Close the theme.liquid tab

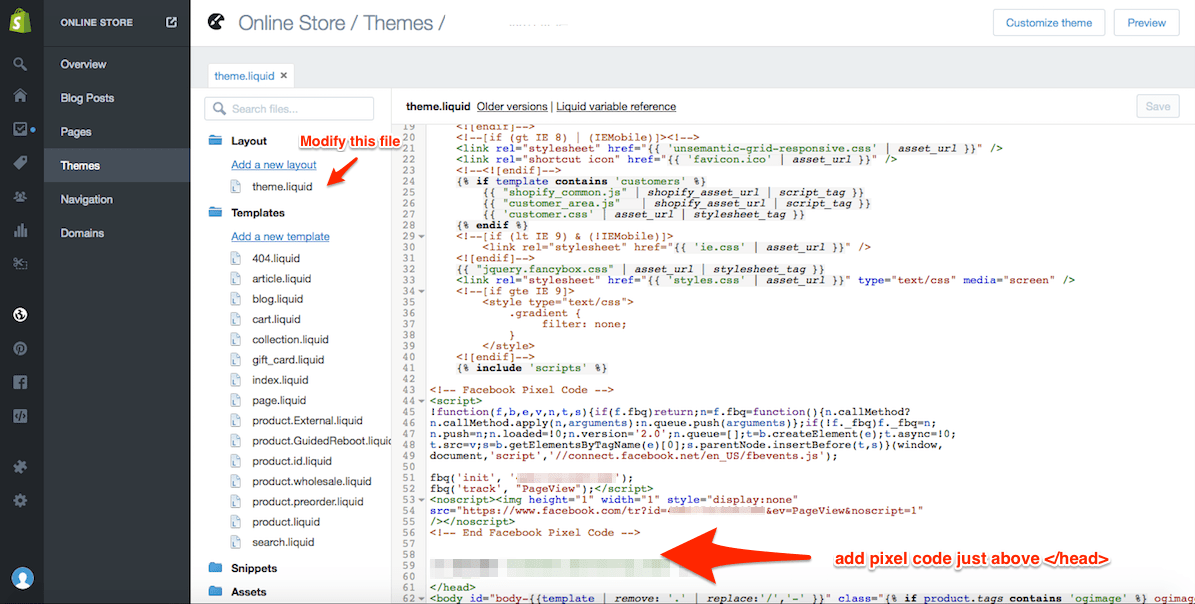(284, 75)
